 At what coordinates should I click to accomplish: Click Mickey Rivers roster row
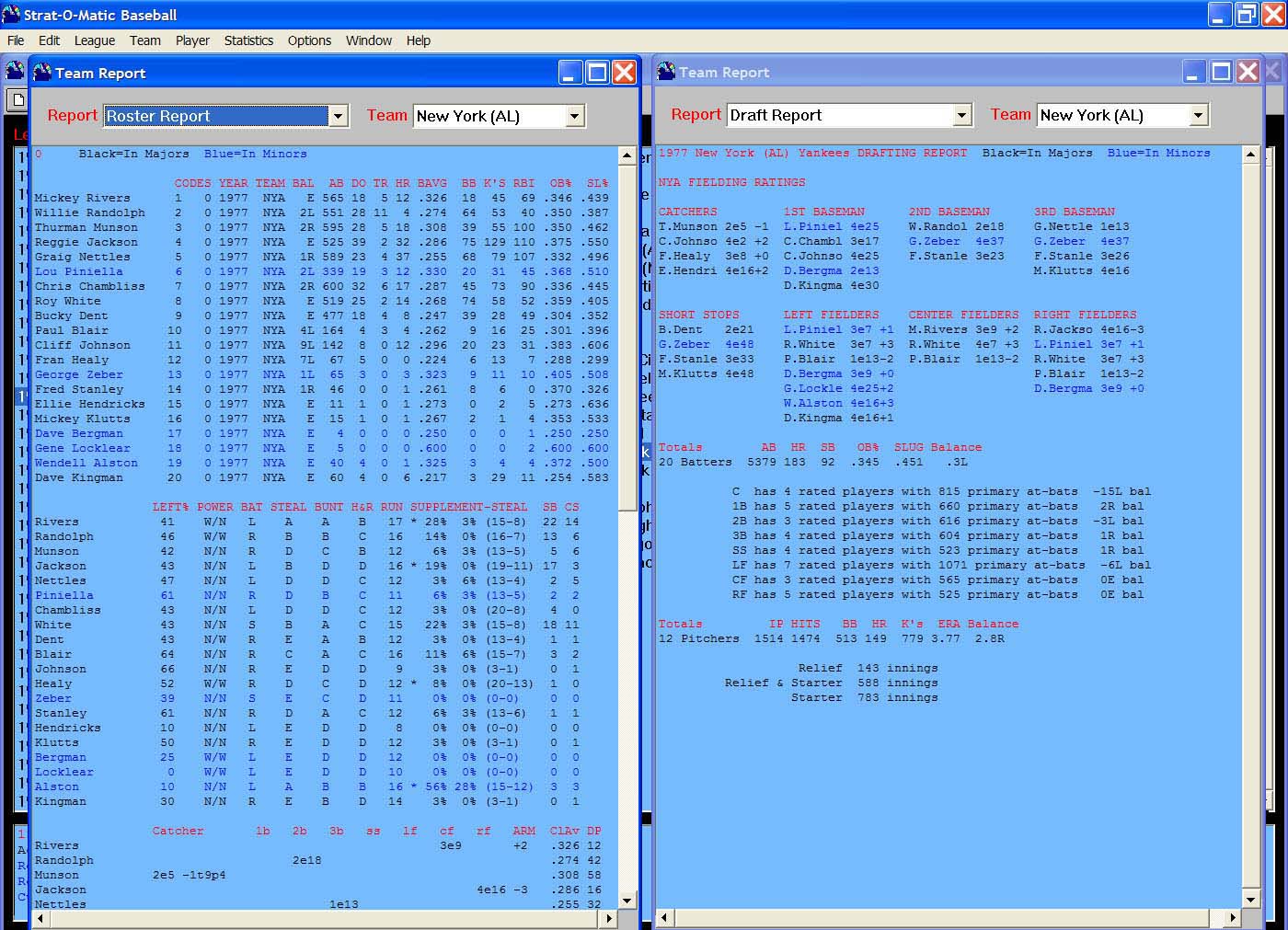321,198
